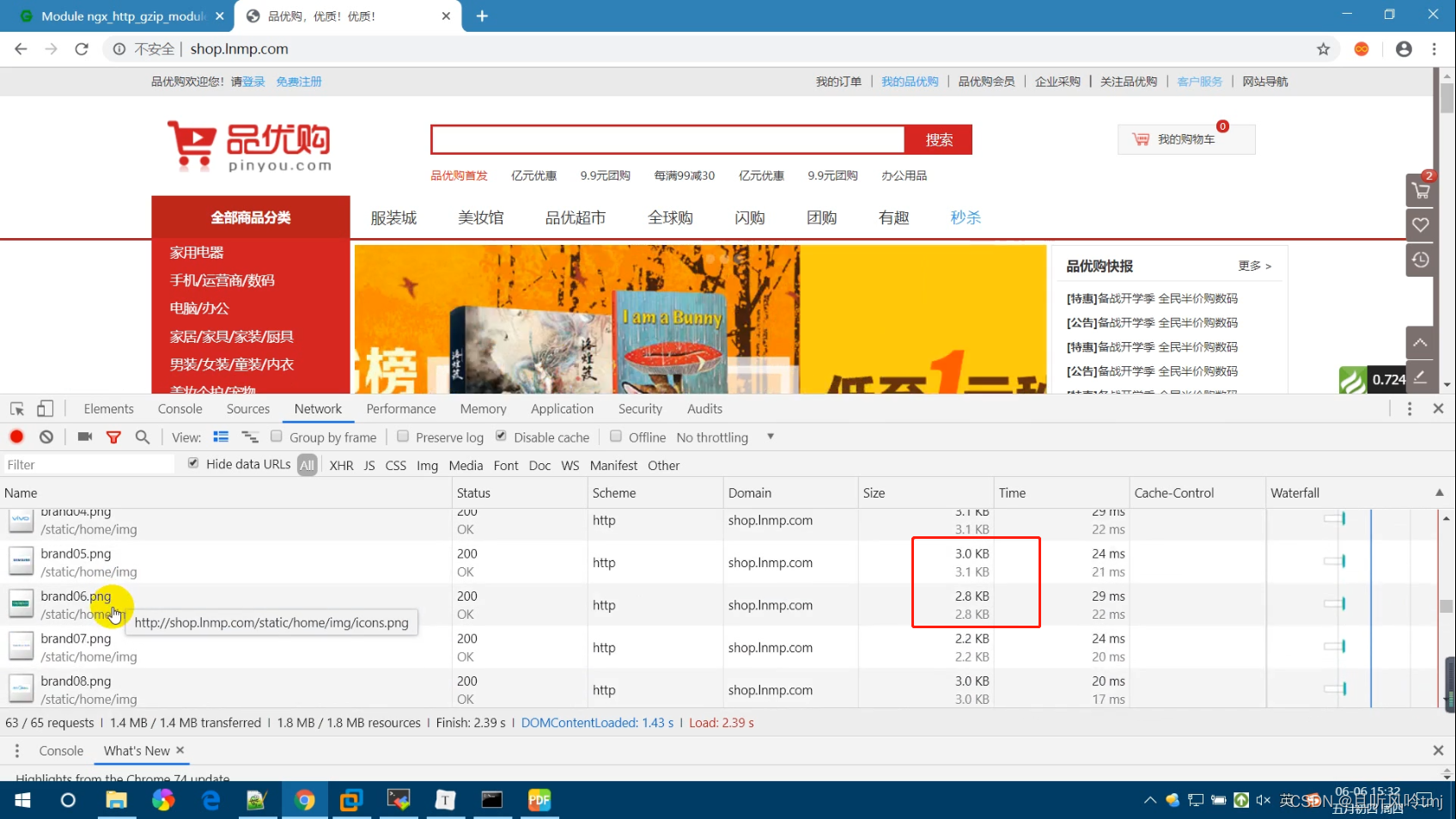Switch to the Performance tab
This screenshot has width=1456, height=819.
point(400,409)
